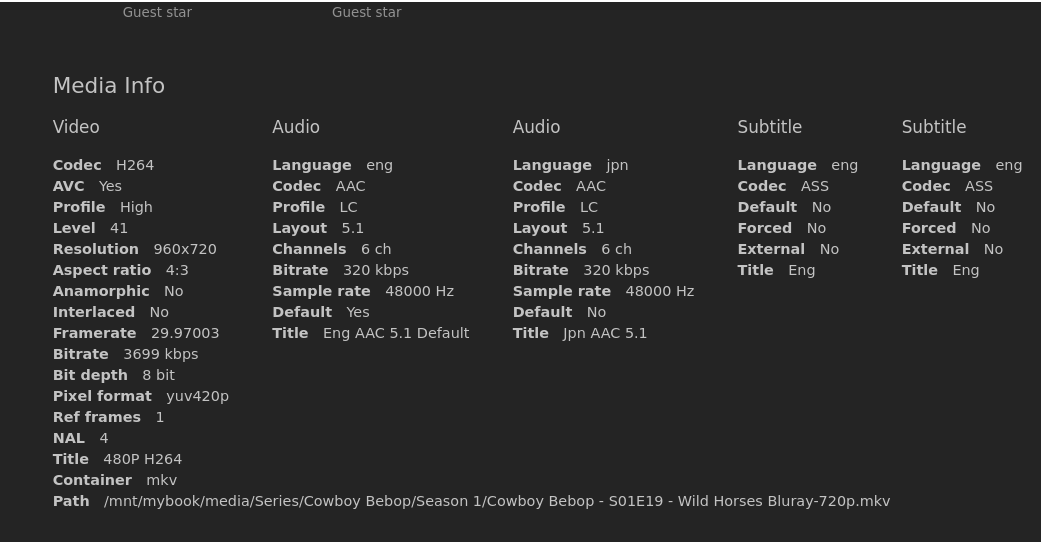Select the Ref frames label

[97, 417]
